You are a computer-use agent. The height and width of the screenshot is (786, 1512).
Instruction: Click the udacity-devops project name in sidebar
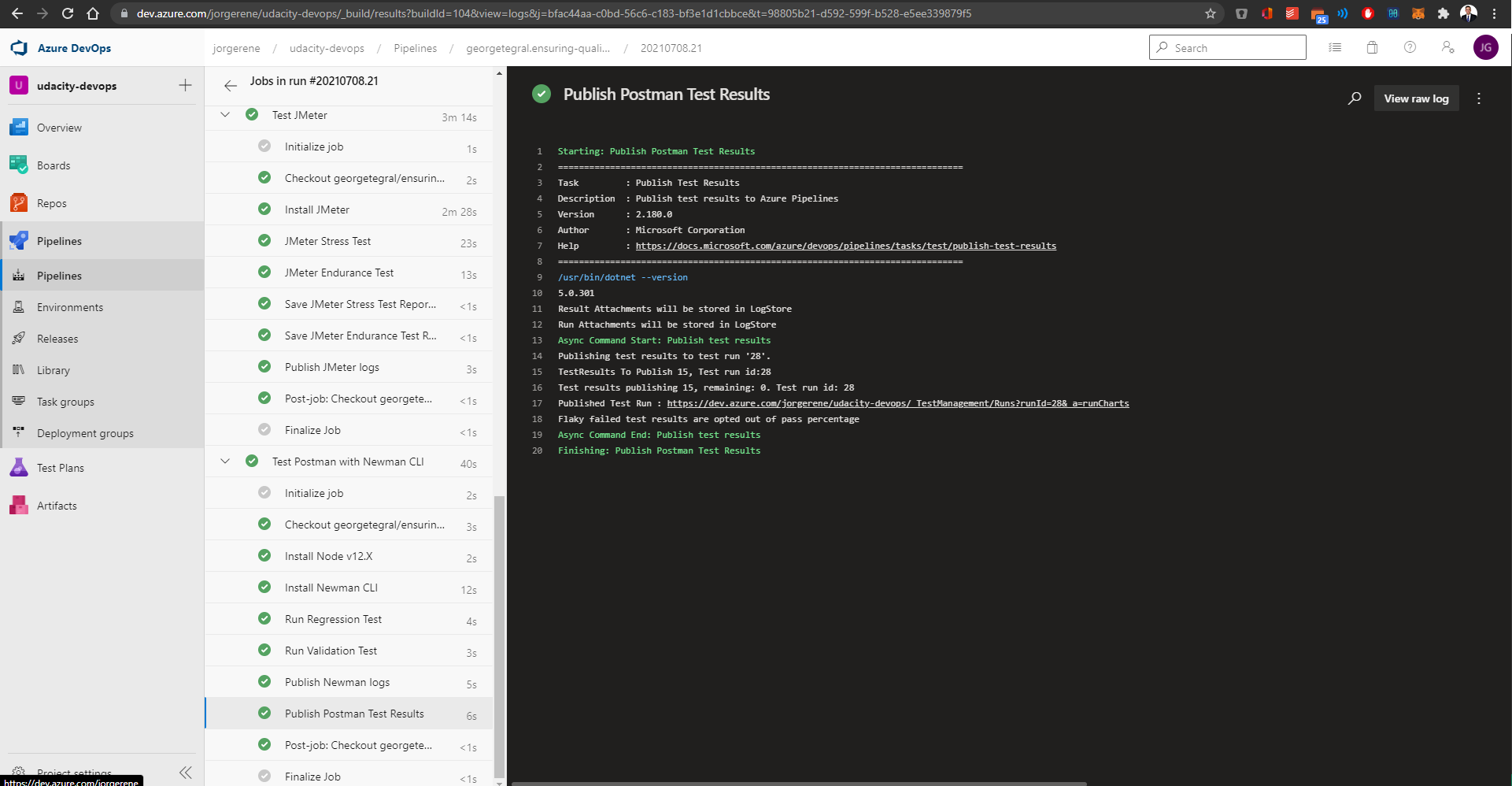click(x=76, y=86)
